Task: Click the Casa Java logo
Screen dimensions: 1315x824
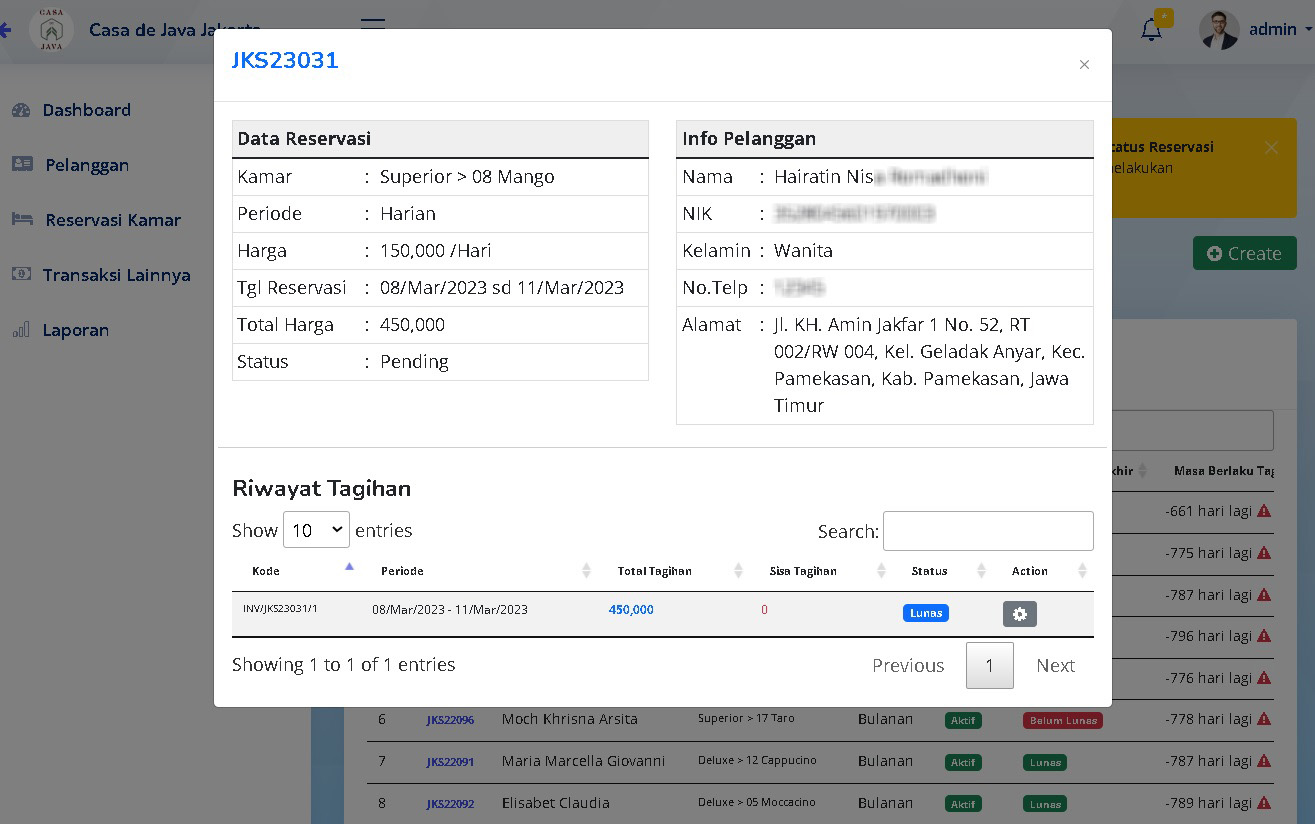Action: click(50, 30)
